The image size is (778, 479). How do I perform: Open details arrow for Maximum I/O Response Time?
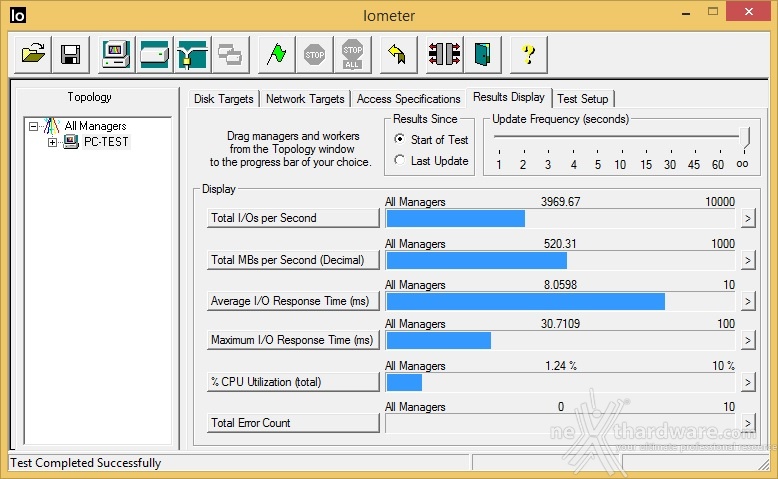tap(748, 340)
